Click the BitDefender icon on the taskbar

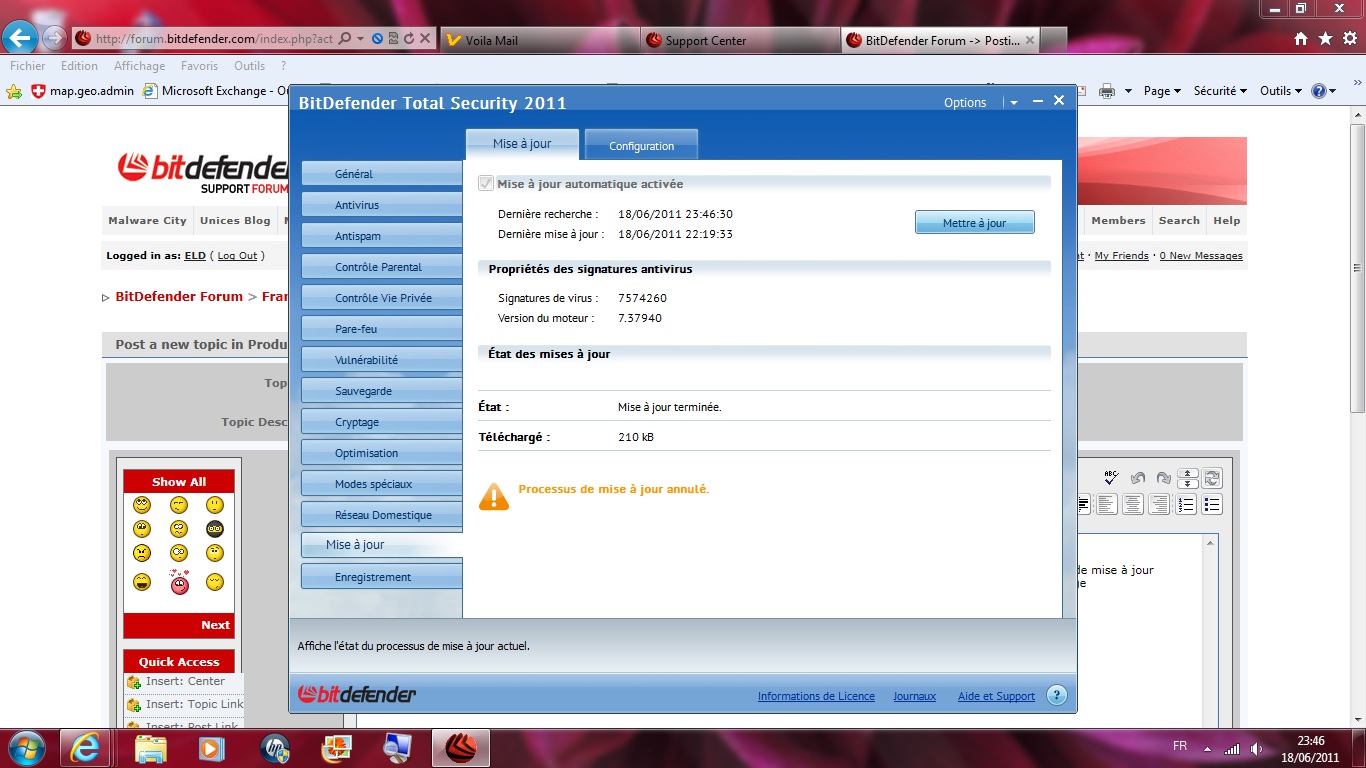pyautogui.click(x=460, y=748)
